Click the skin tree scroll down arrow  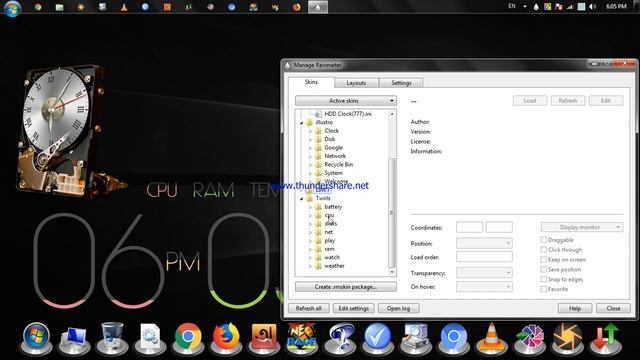(392, 272)
